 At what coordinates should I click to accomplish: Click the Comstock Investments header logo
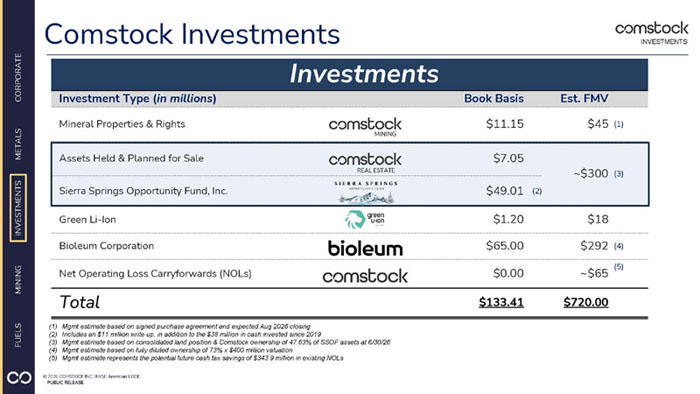click(x=651, y=33)
